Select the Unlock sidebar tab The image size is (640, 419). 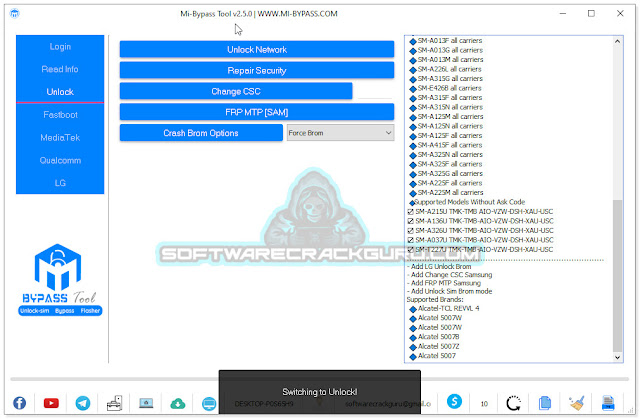pyautogui.click(x=60, y=92)
